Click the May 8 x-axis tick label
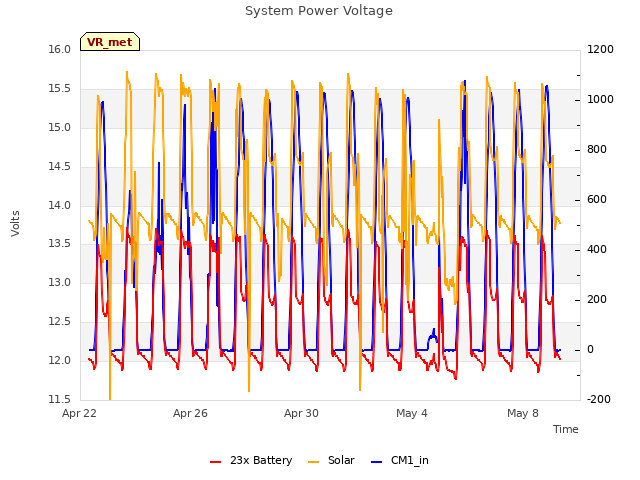Viewport: 640px width, 480px height. click(523, 413)
